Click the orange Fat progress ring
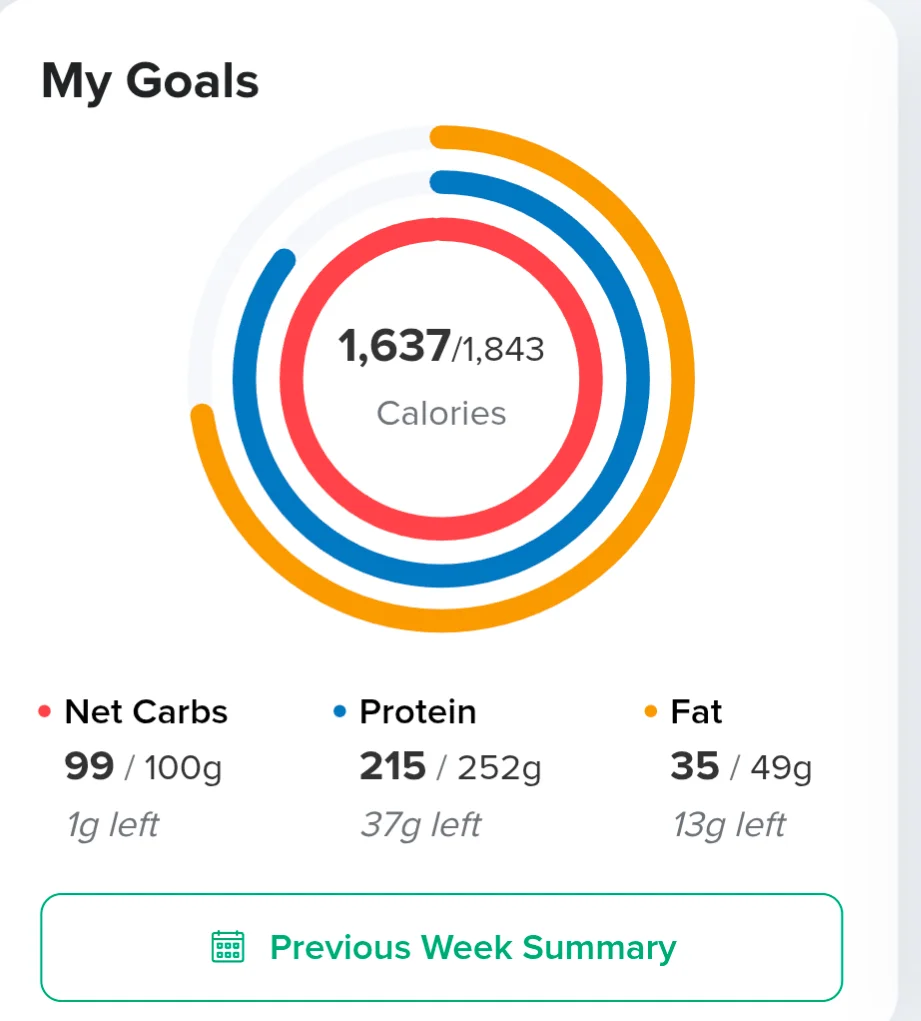Image resolution: width=921 pixels, height=1021 pixels. 682,378
